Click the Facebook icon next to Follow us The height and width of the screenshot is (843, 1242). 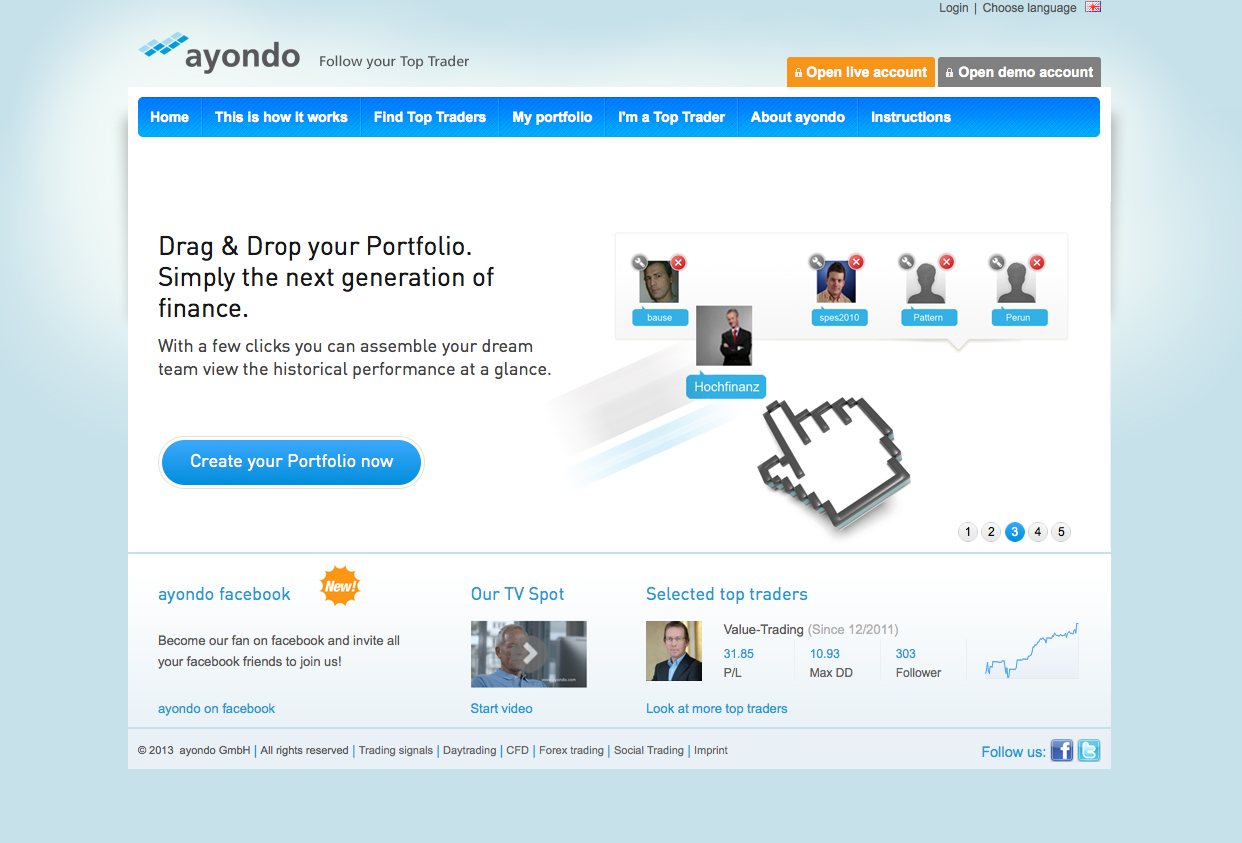click(x=1061, y=750)
